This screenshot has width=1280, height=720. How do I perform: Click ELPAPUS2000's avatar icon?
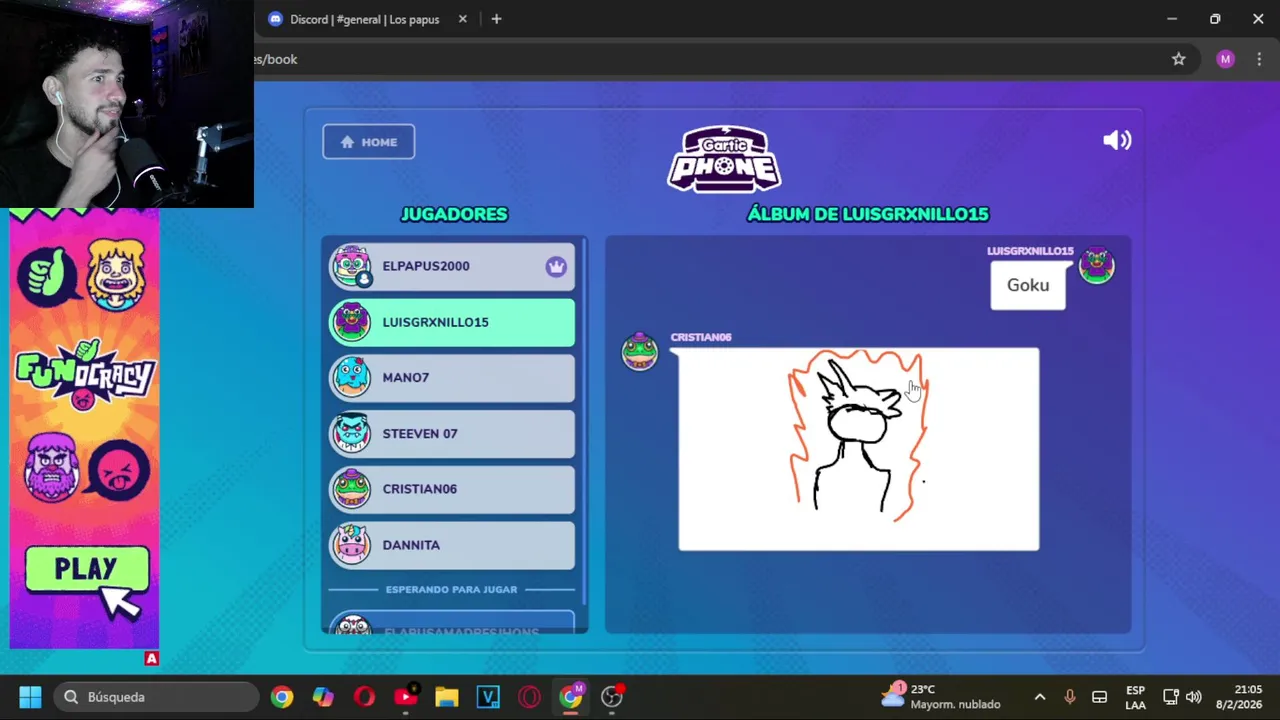[x=351, y=266]
